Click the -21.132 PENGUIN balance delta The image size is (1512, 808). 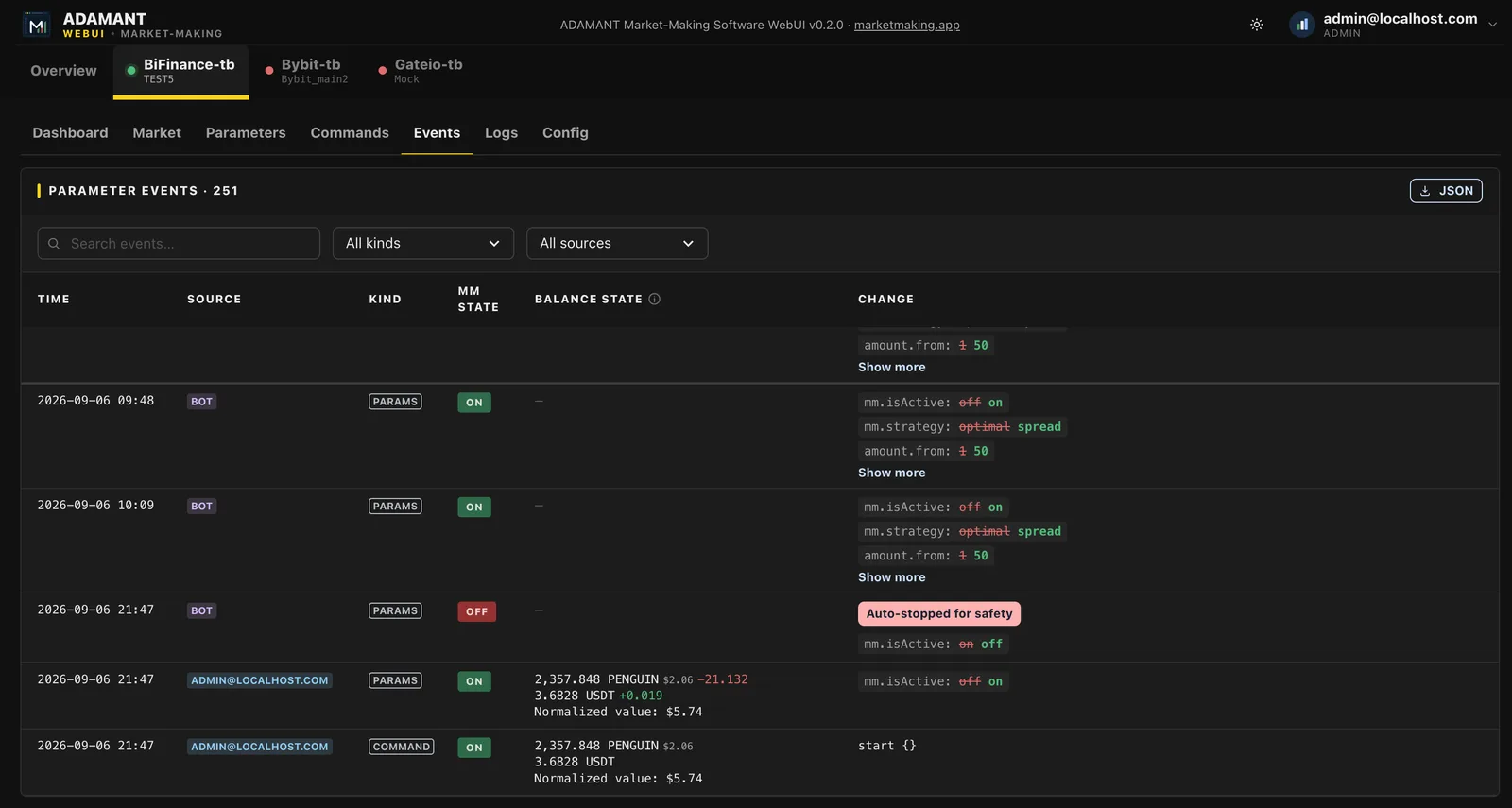[723, 679]
